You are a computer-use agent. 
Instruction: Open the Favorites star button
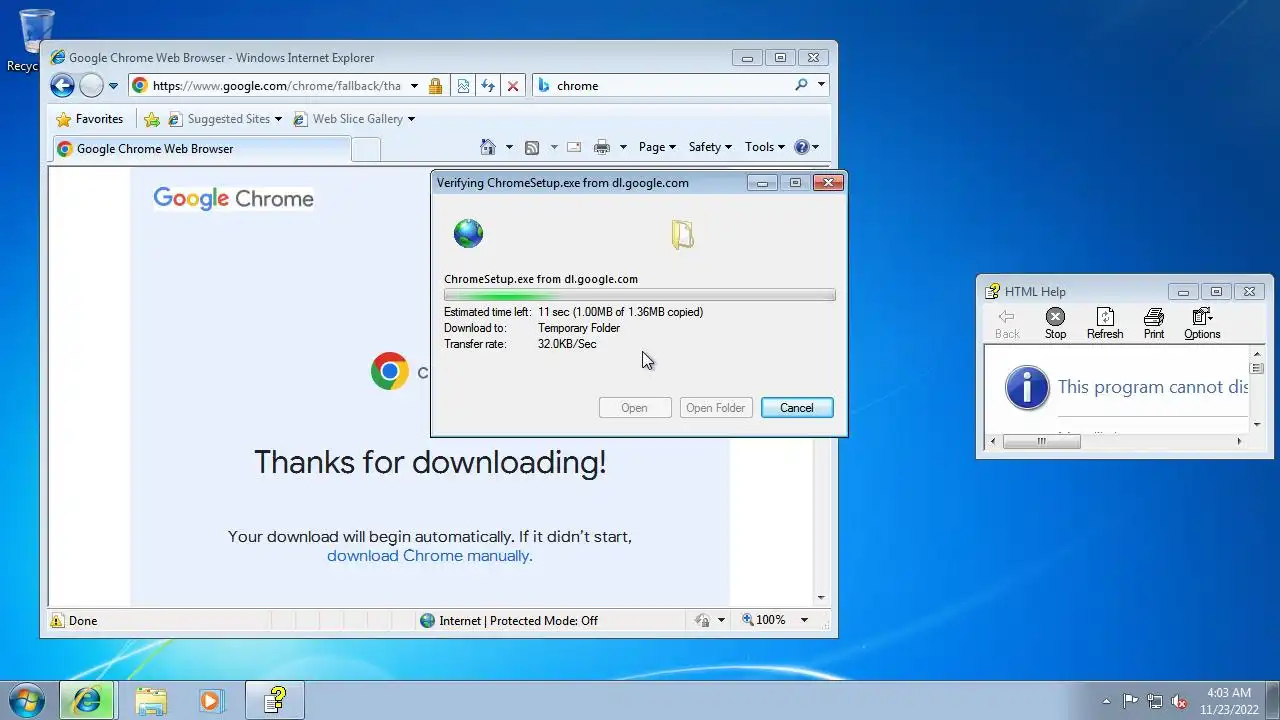[90, 119]
